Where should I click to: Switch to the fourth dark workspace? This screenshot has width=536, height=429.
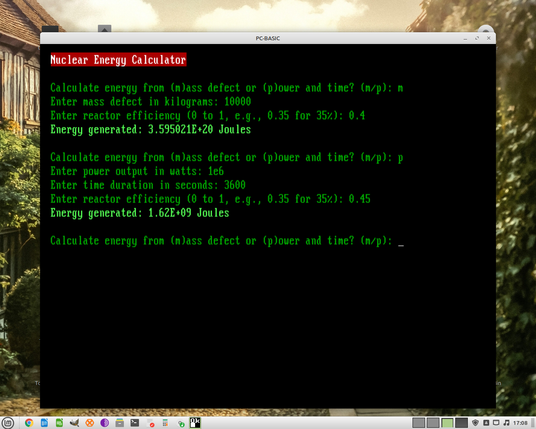pos(461,423)
